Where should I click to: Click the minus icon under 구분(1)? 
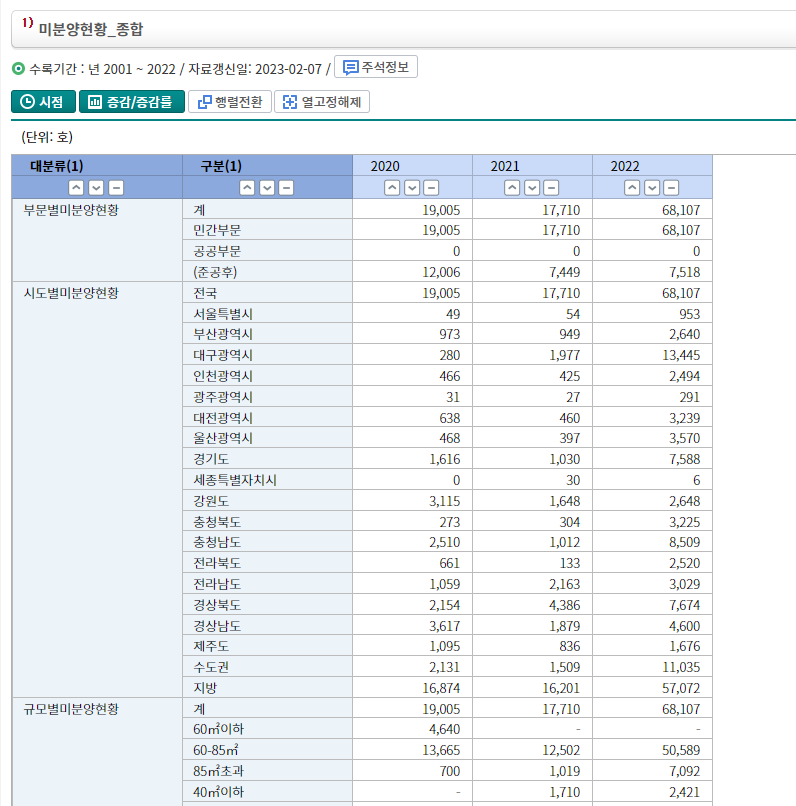(x=286, y=188)
